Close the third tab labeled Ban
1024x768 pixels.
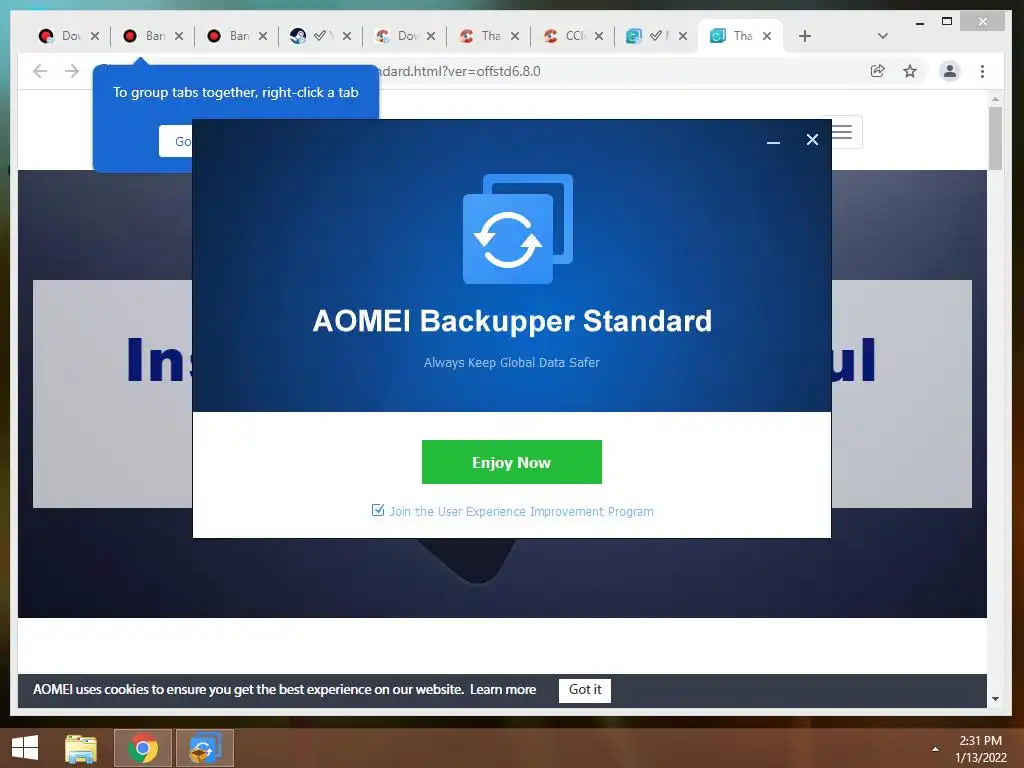263,36
